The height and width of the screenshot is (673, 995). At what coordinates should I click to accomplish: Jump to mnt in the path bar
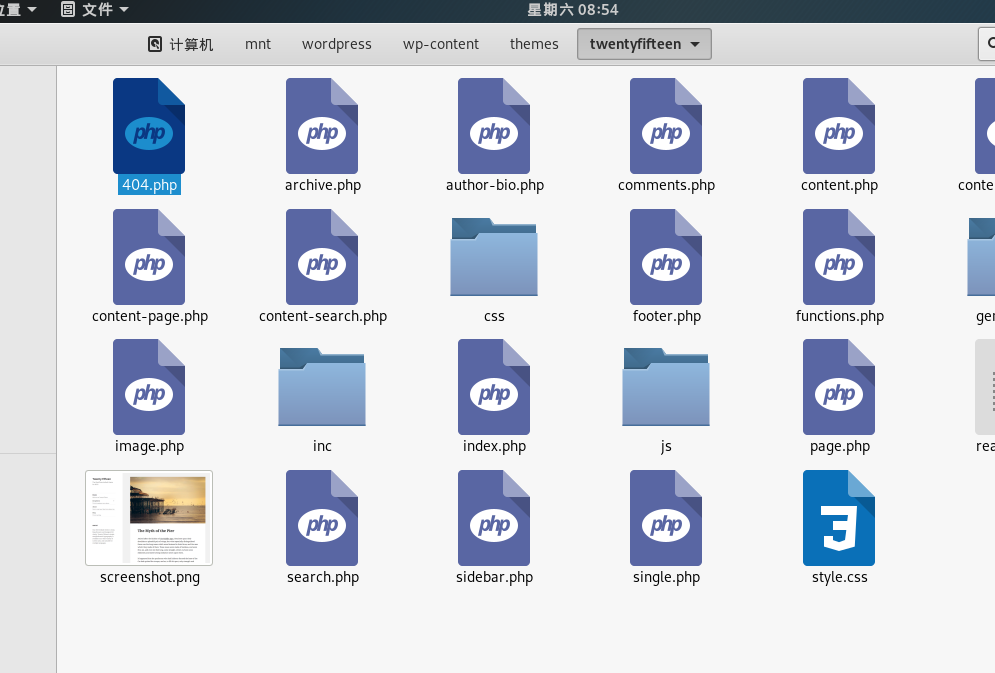click(258, 44)
